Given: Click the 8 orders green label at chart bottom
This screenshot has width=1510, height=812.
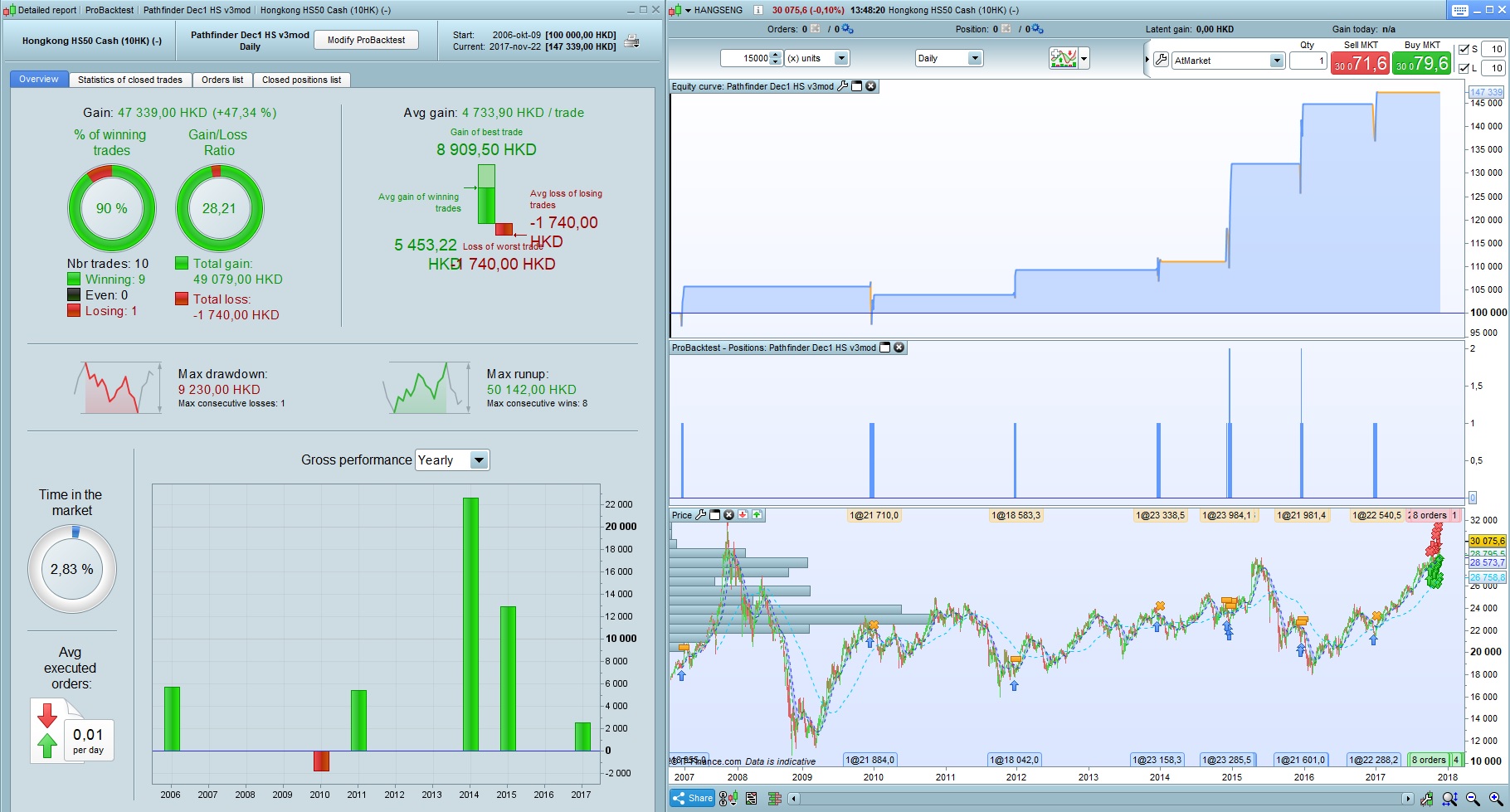Looking at the screenshot, I should [x=1430, y=760].
